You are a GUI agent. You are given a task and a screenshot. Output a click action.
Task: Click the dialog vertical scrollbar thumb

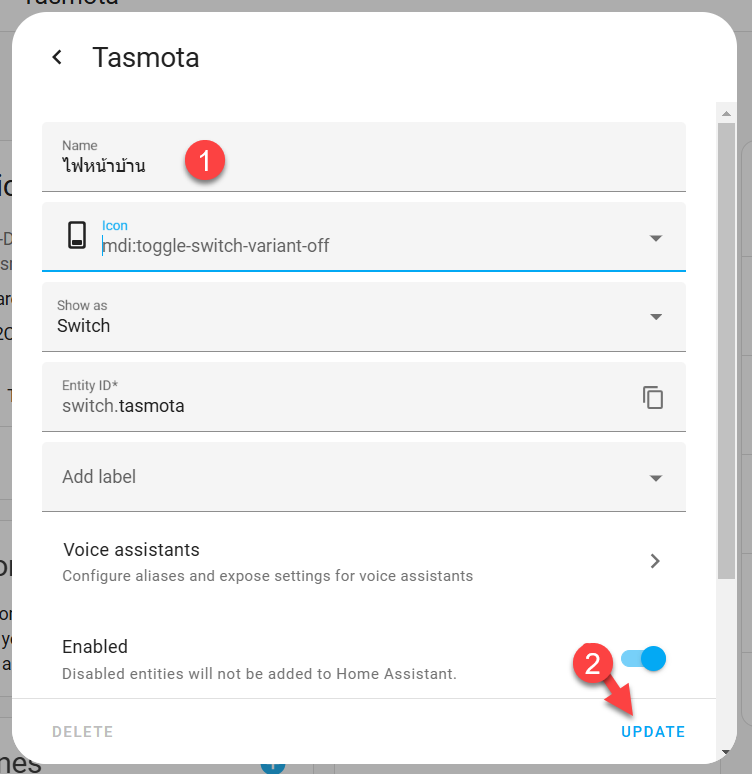pos(726,350)
